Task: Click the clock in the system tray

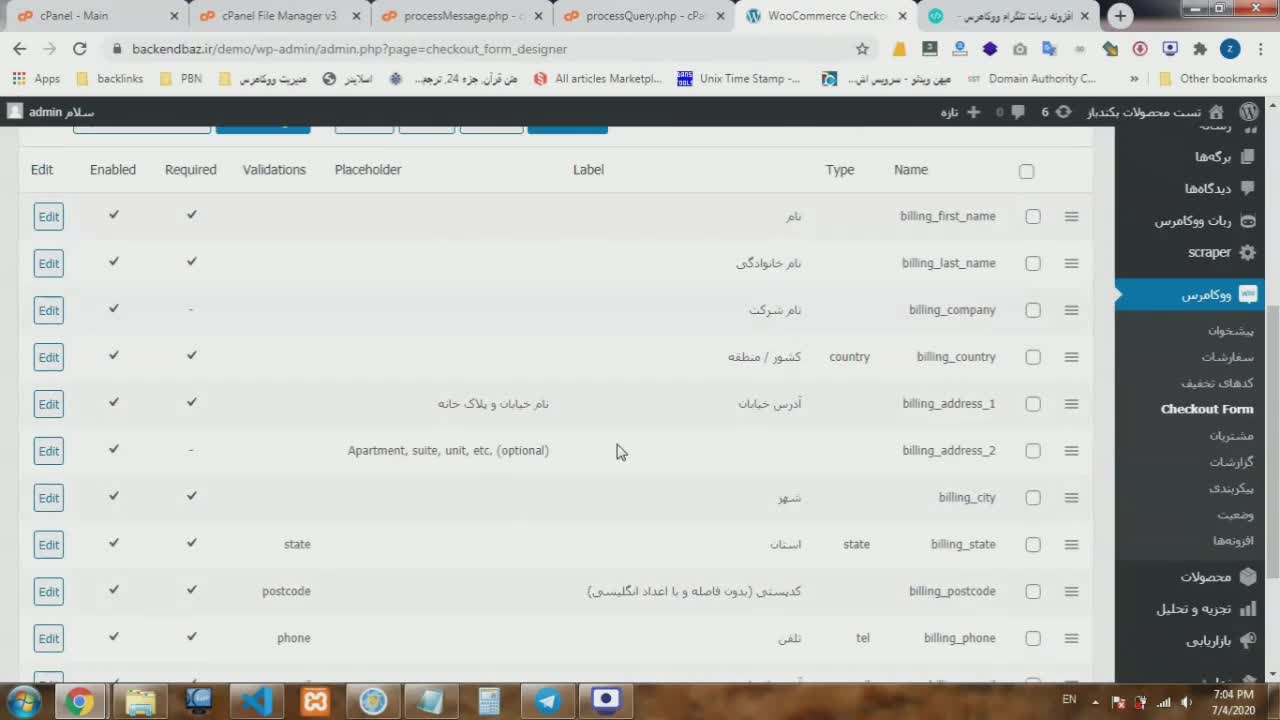Action: [1233, 701]
